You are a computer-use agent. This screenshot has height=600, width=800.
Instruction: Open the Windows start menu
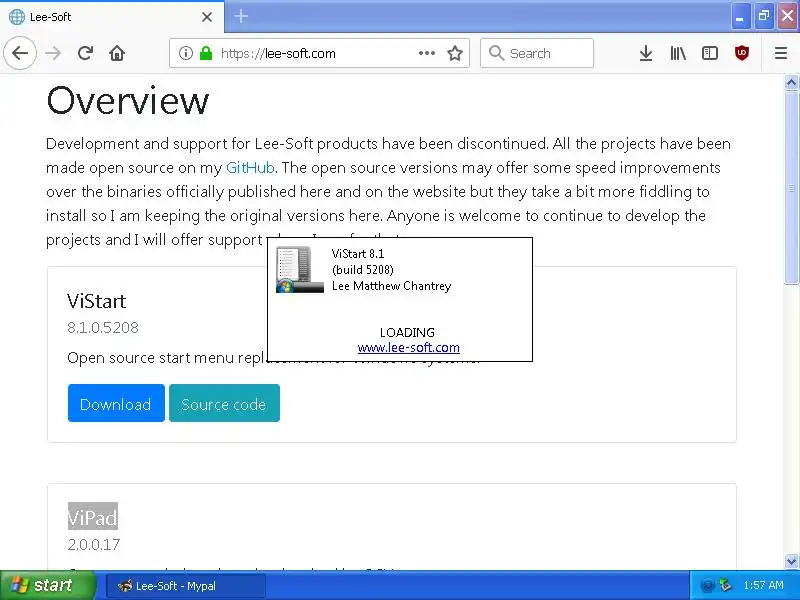point(48,585)
